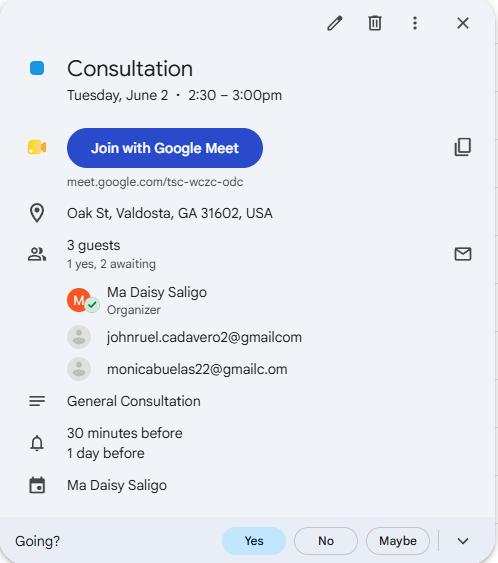Image resolution: width=498 pixels, height=563 pixels.
Task: Select Yes for Going response
Action: pyautogui.click(x=254, y=541)
